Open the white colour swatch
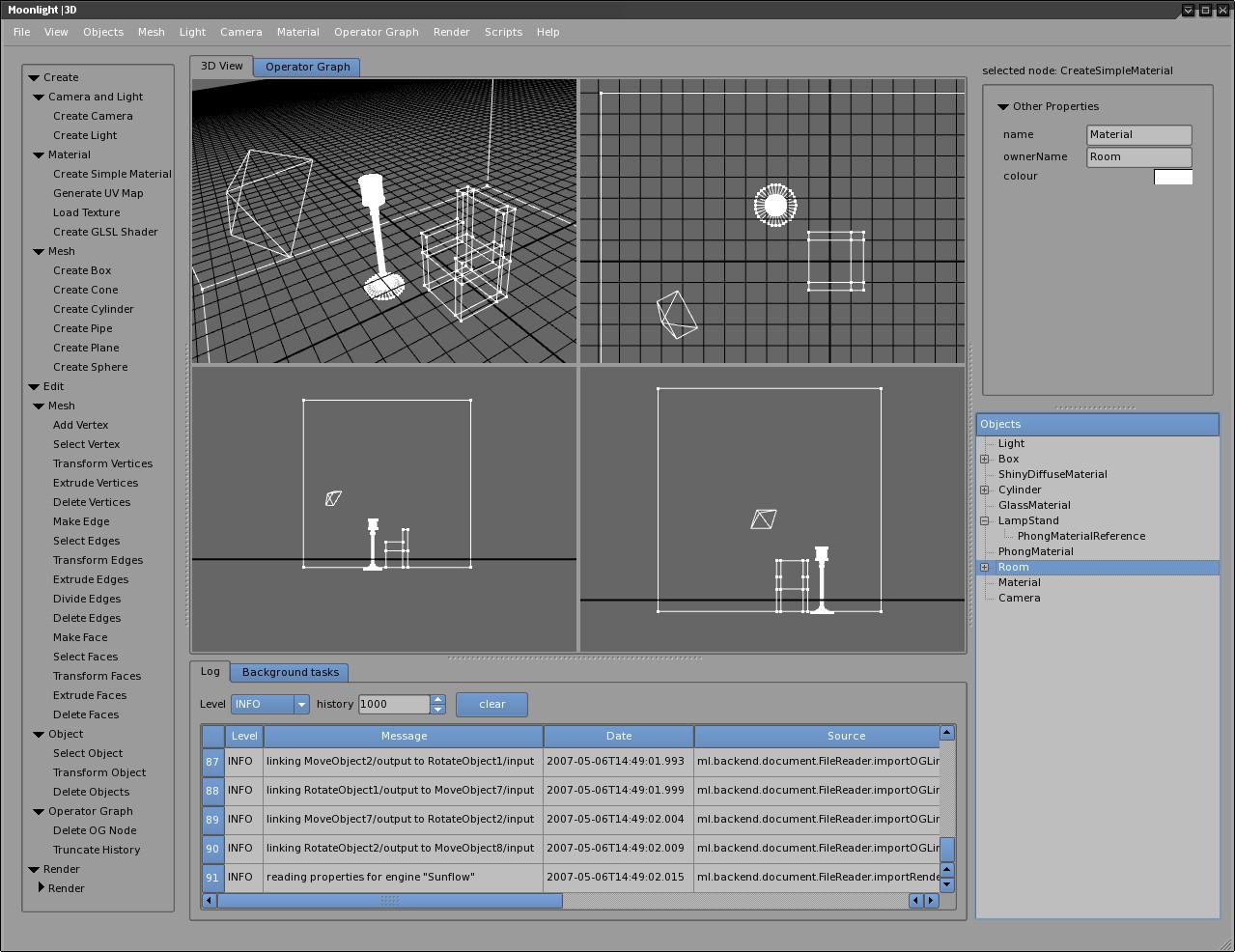The height and width of the screenshot is (952, 1235). (1173, 177)
